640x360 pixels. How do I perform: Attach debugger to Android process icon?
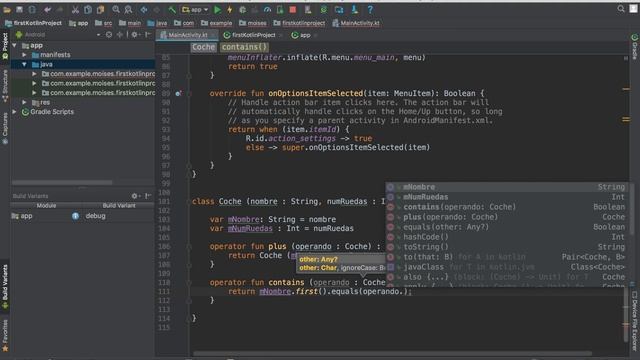click(280, 9)
